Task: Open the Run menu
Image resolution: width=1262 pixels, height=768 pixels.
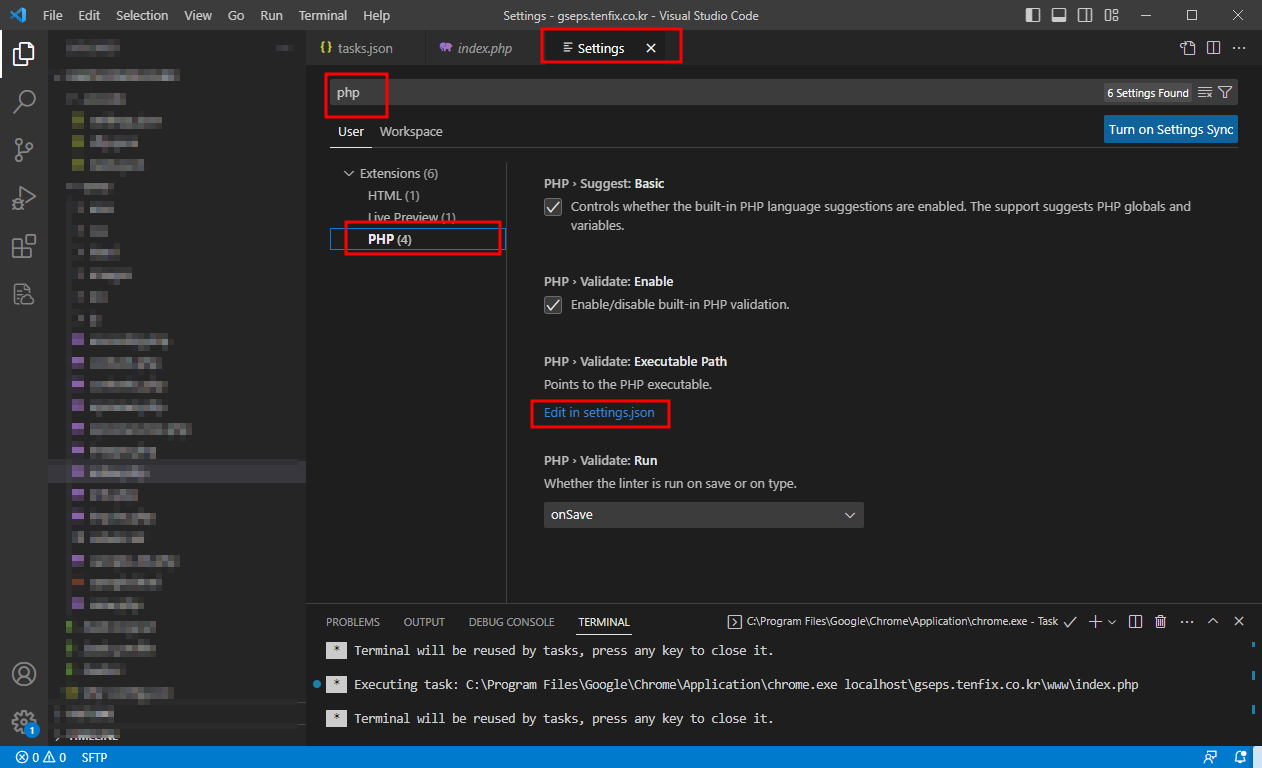Action: 271,16
